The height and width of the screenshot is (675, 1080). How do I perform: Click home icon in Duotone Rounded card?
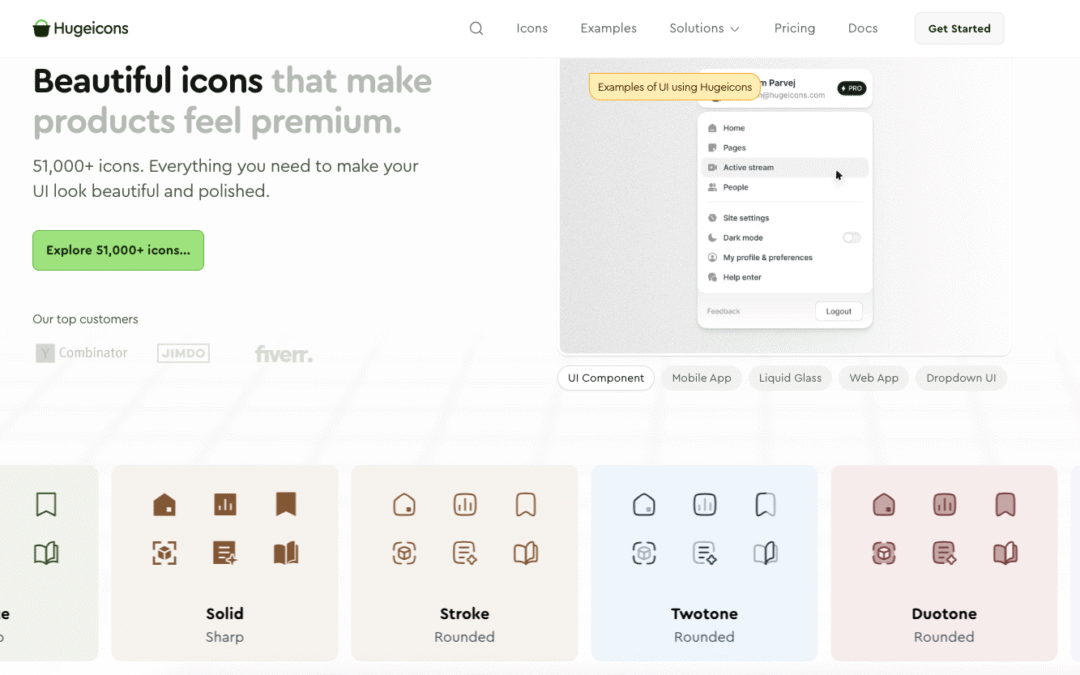pyautogui.click(x=884, y=504)
